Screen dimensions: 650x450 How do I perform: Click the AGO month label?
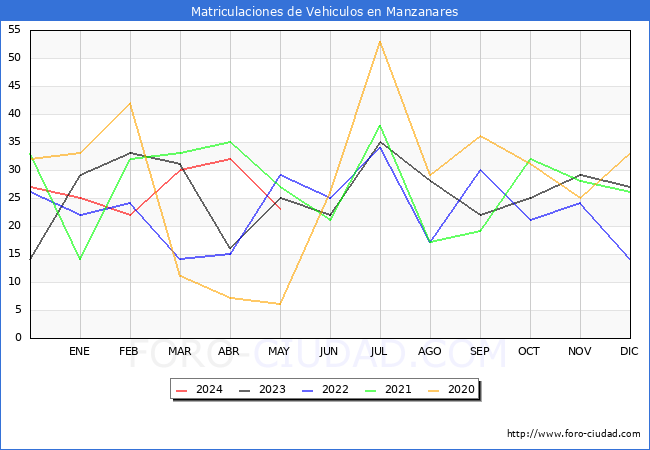click(429, 351)
